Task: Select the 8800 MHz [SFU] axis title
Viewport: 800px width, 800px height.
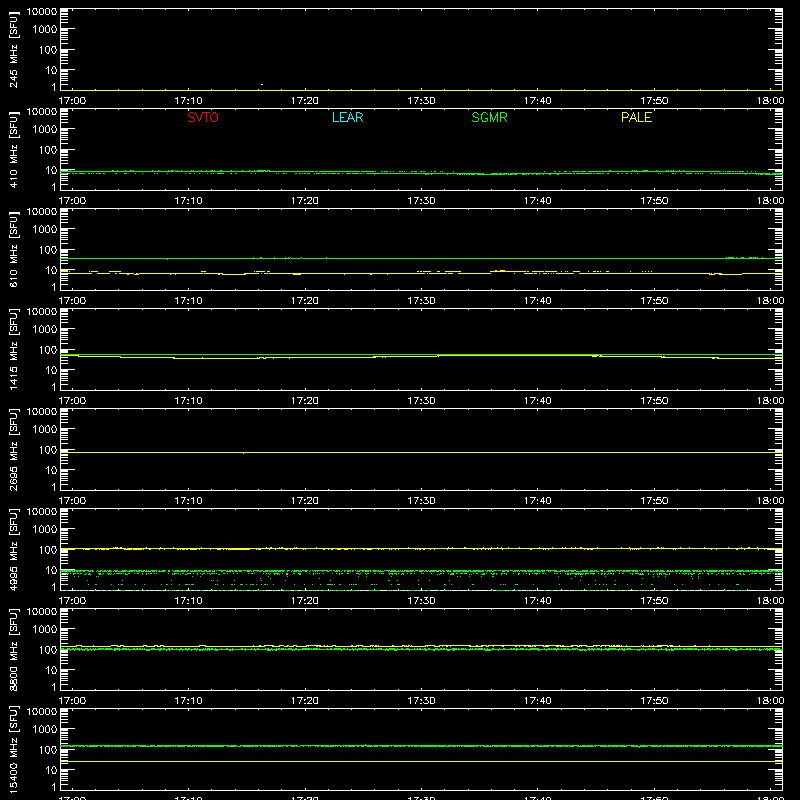Action: (x=13, y=649)
